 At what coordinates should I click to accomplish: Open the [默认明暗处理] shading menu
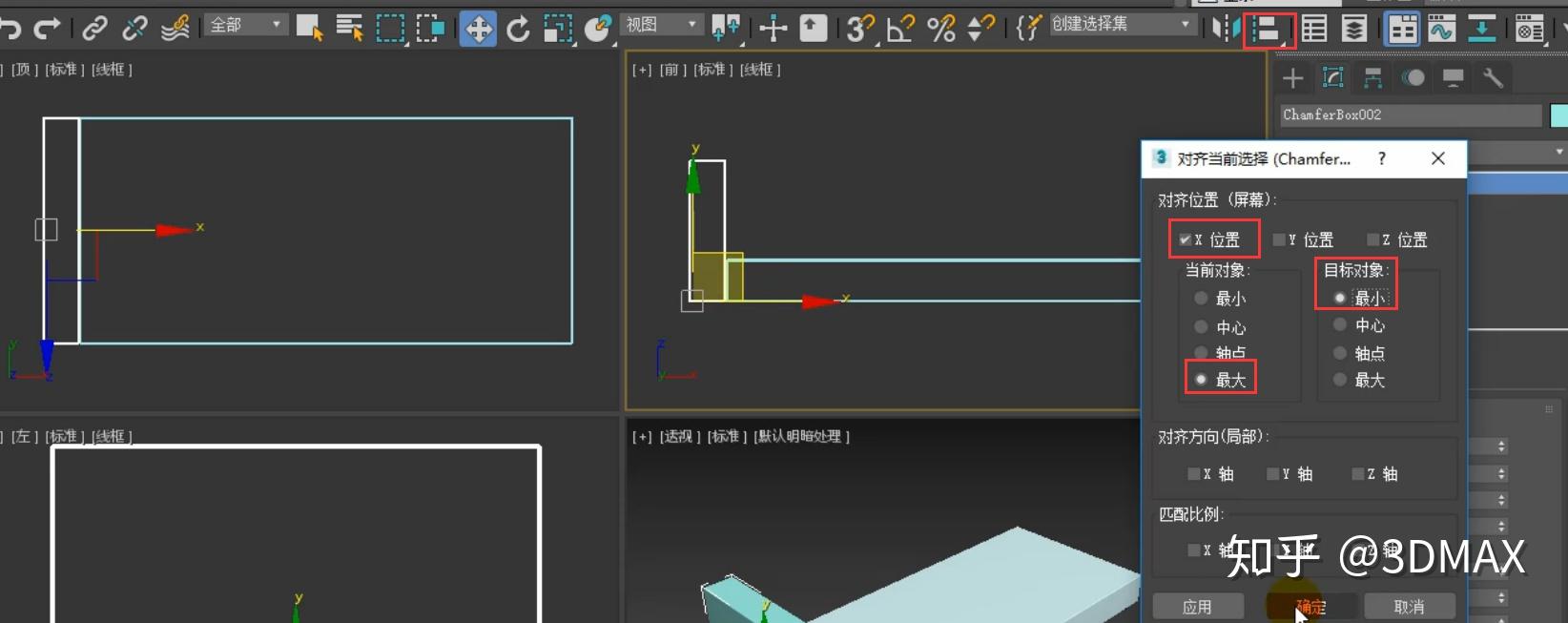[x=801, y=436]
